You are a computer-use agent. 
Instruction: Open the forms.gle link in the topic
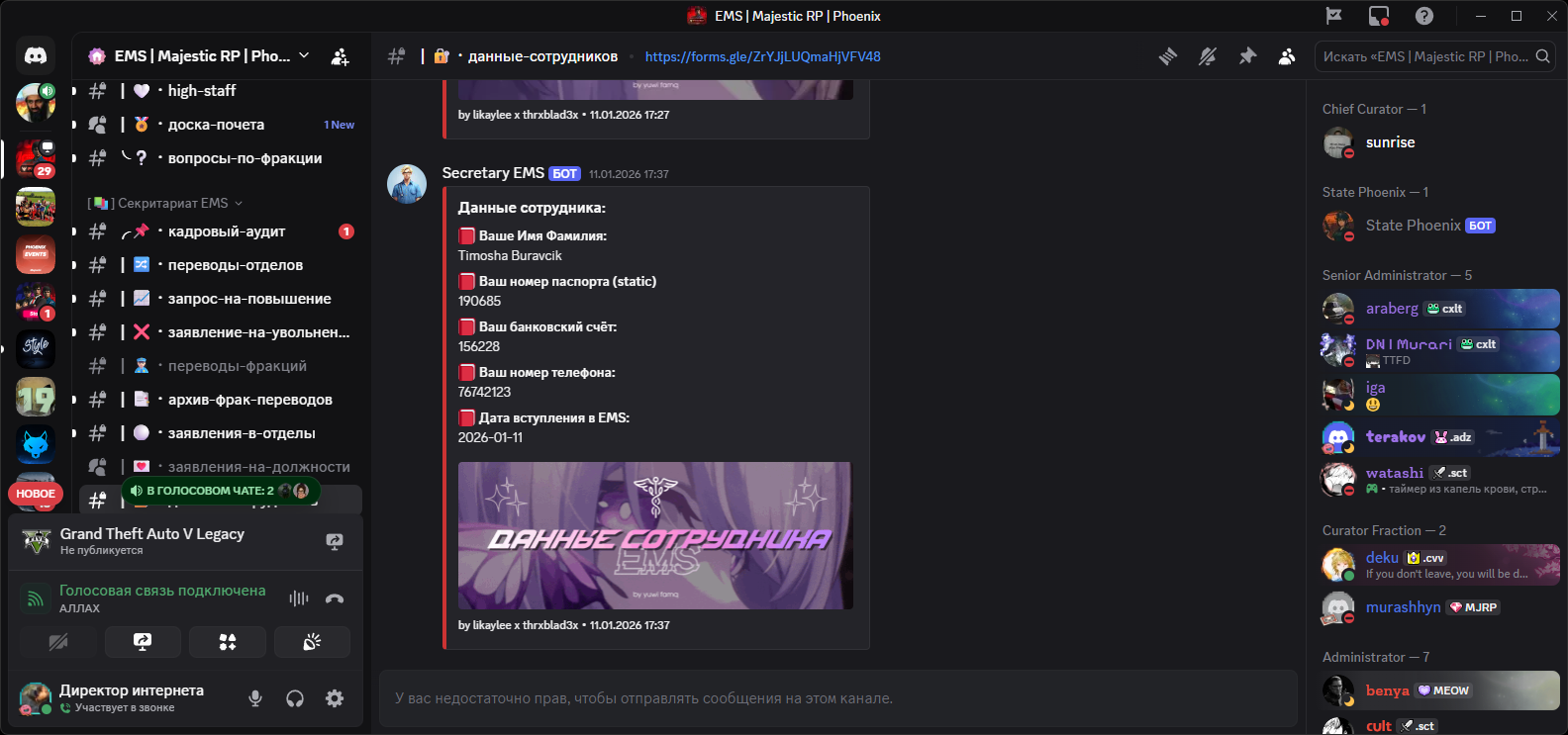(762, 56)
